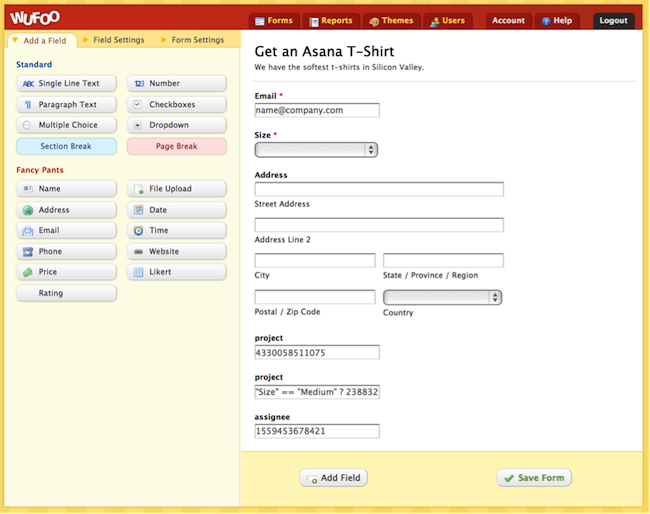
Task: Add a Name field
Action: click(66, 189)
